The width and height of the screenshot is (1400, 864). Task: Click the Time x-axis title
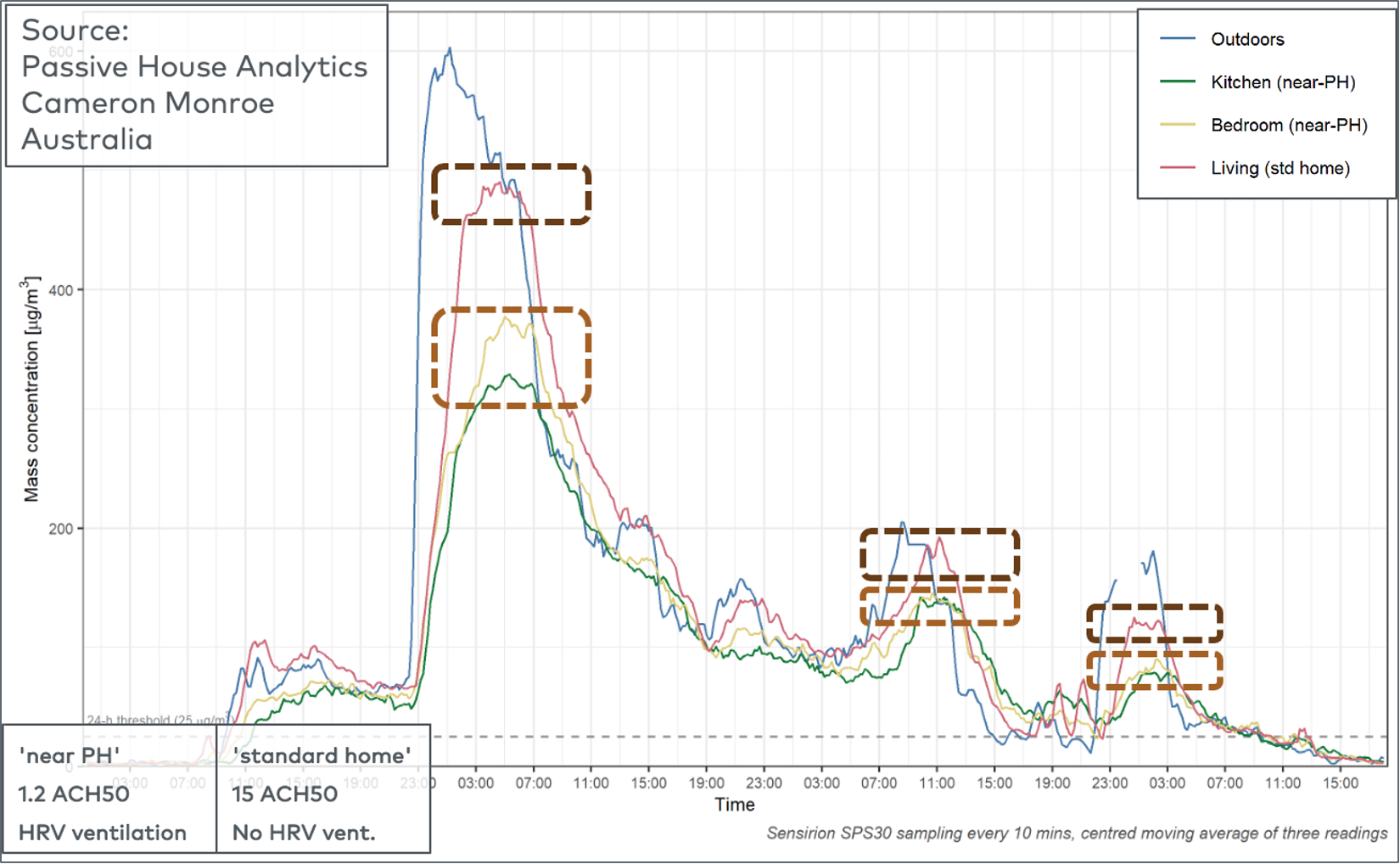click(x=734, y=805)
